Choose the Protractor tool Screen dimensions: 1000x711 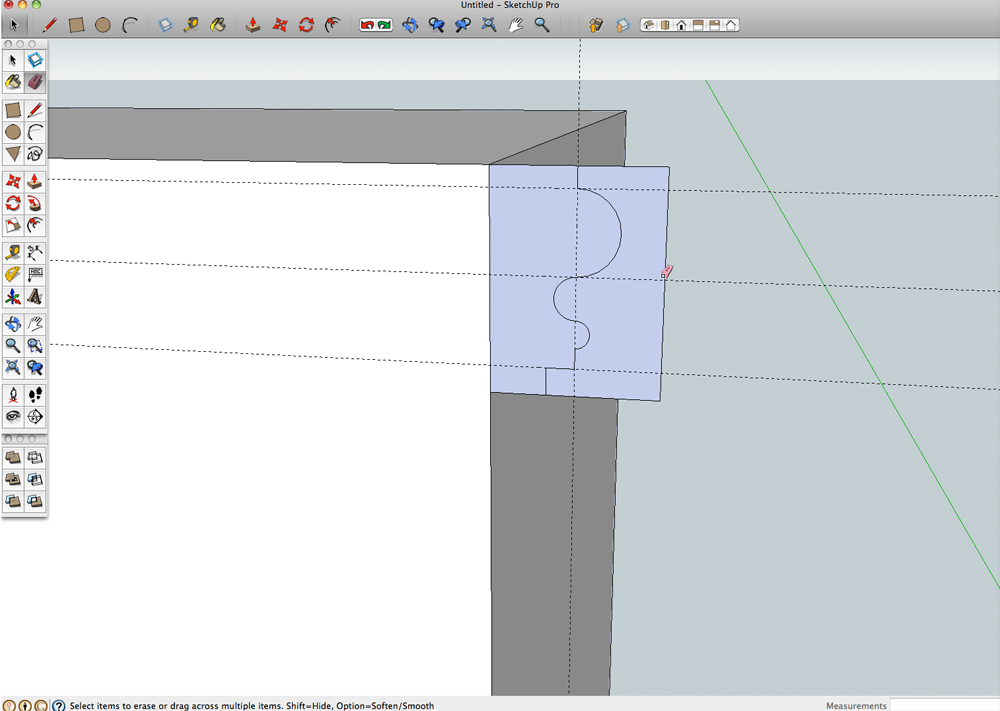(13, 274)
